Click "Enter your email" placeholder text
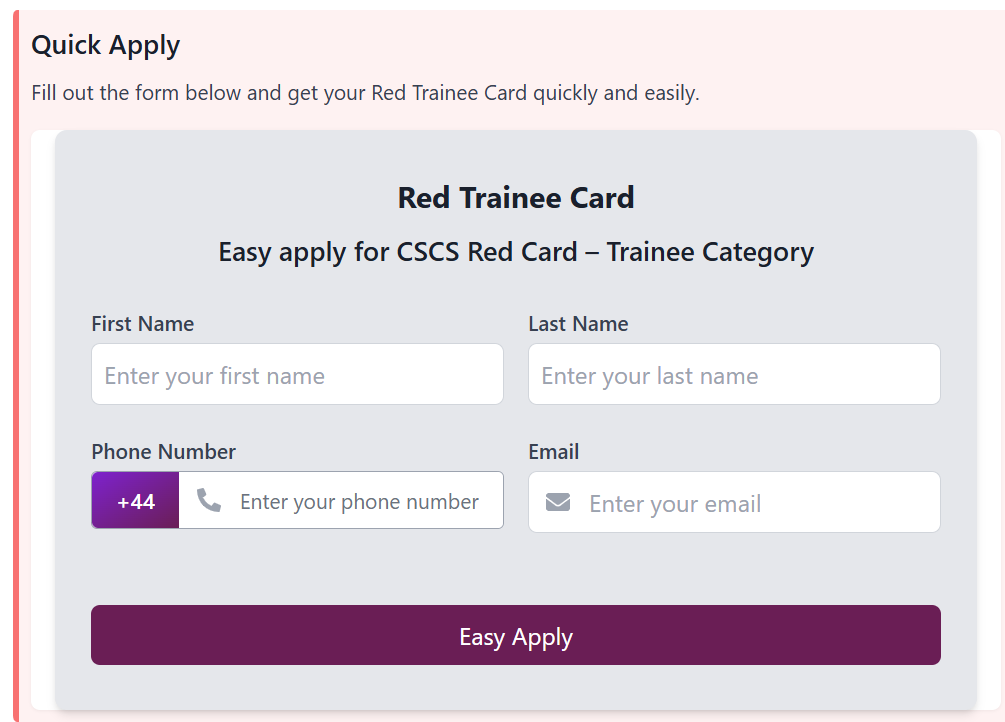Screen dimensions: 1005x722 click(675, 504)
